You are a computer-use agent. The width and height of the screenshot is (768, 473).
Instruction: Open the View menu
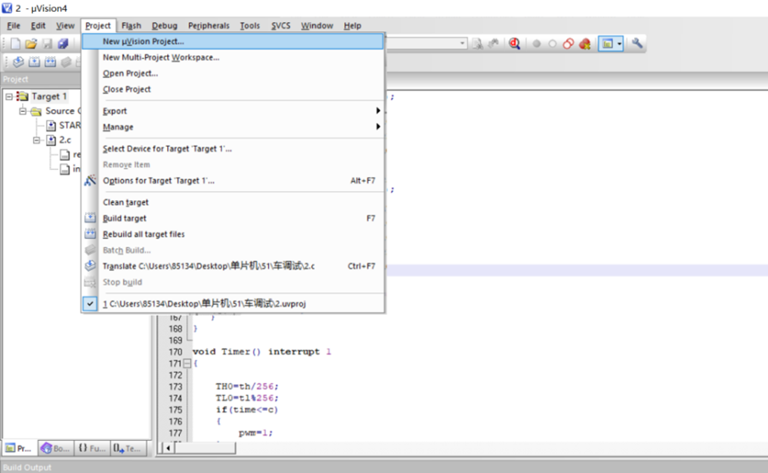65,25
